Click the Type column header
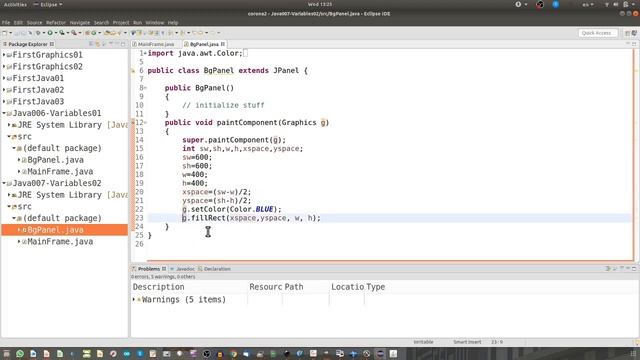This screenshot has width=640, height=360. (x=376, y=287)
